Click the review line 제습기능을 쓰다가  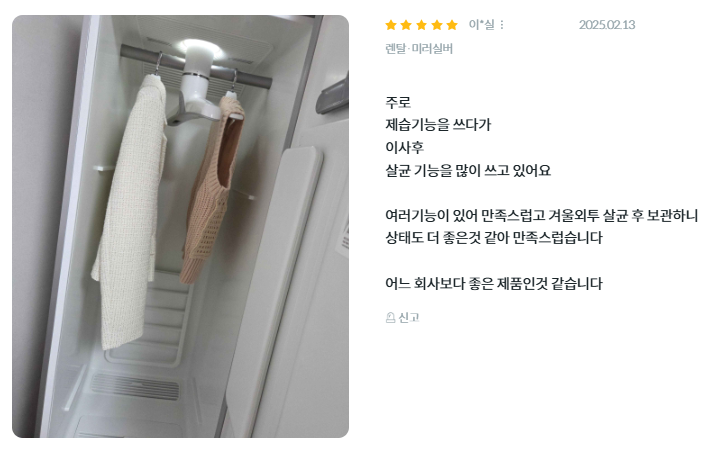point(438,125)
